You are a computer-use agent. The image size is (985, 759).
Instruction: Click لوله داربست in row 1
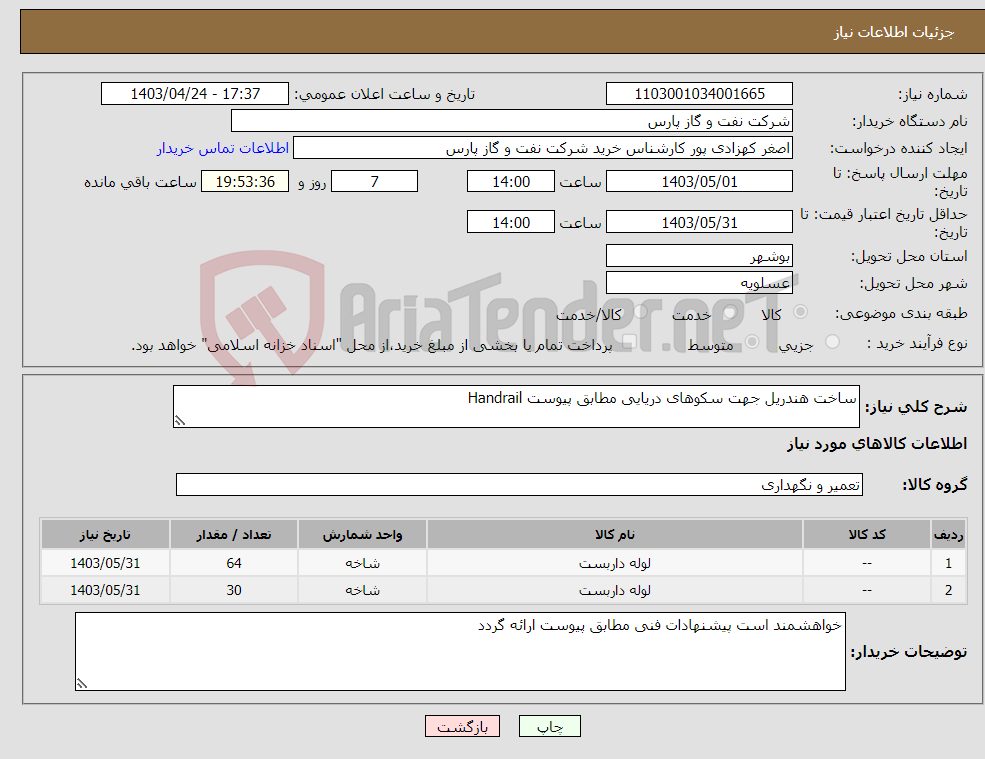coord(615,563)
